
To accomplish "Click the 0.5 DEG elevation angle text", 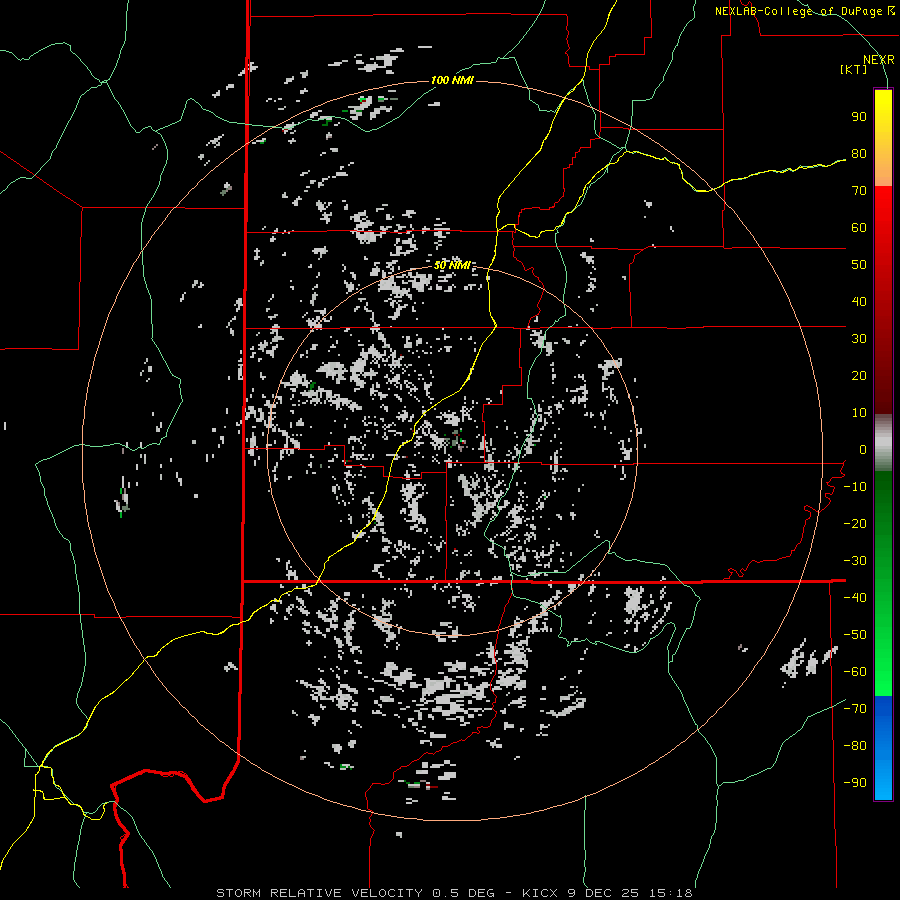I will pos(465,893).
